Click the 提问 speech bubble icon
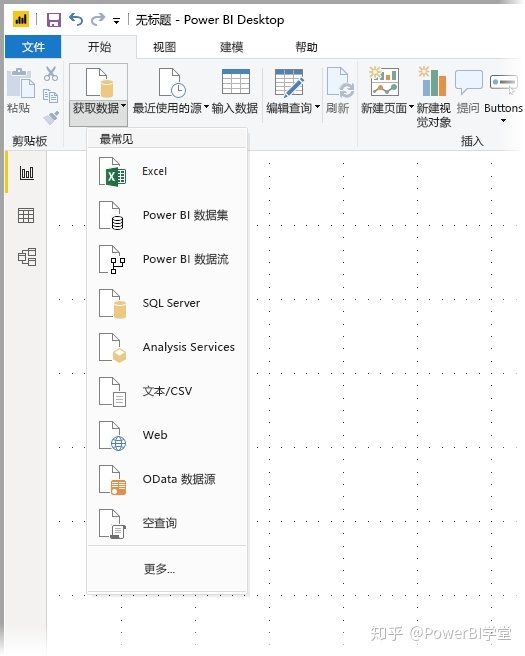525x656 pixels. (x=469, y=82)
